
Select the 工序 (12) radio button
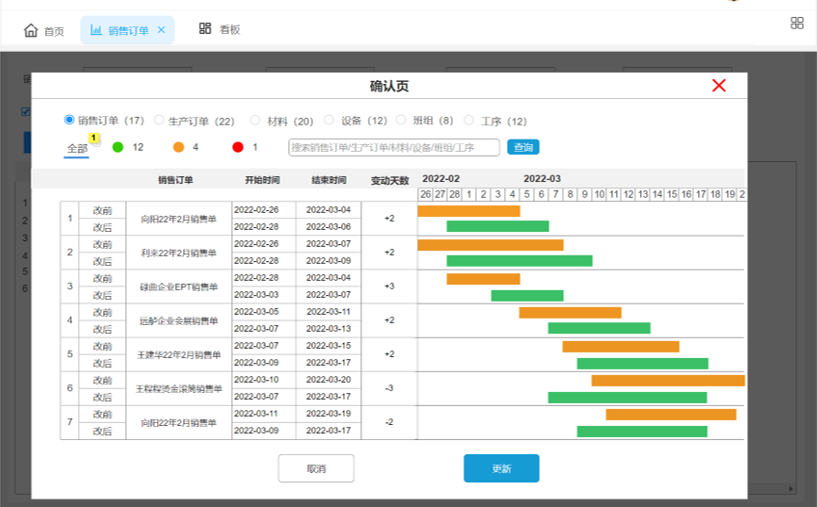(x=469, y=120)
